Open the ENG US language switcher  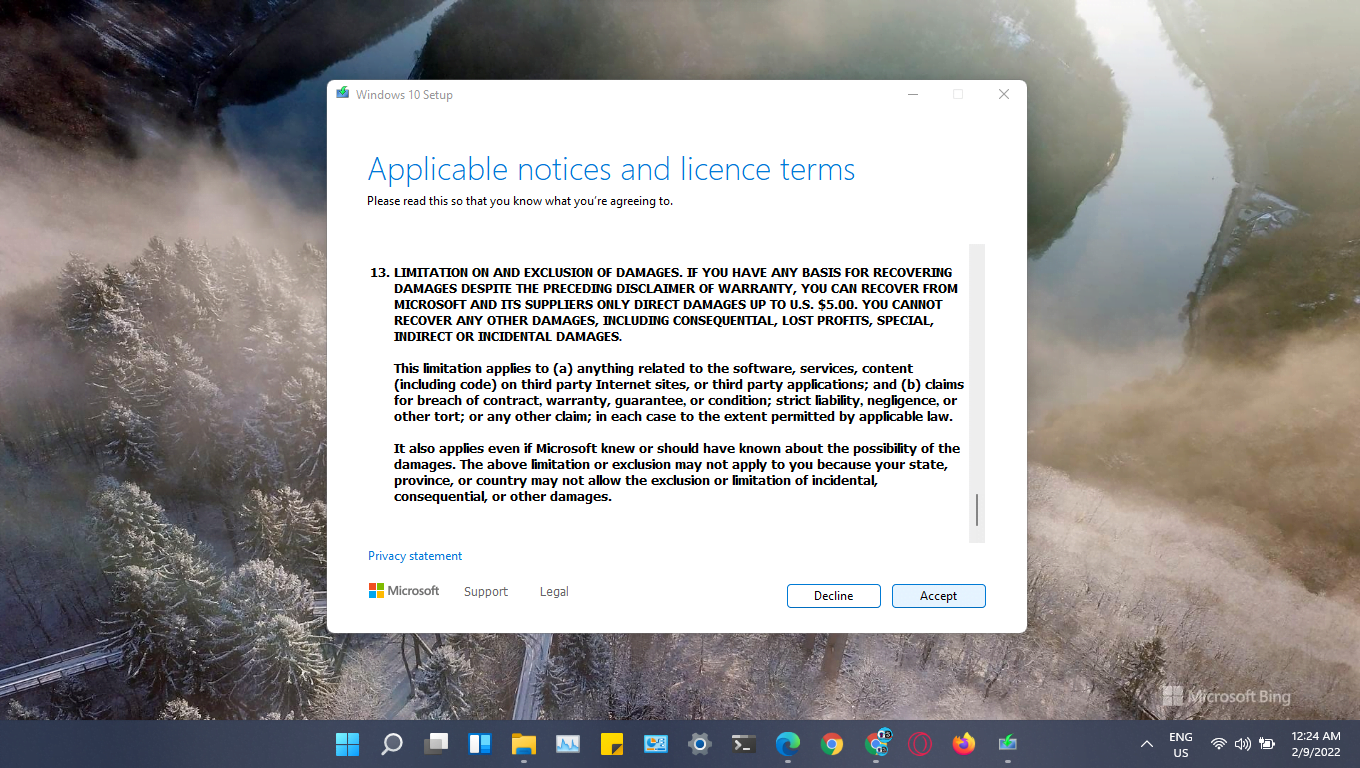point(1181,744)
